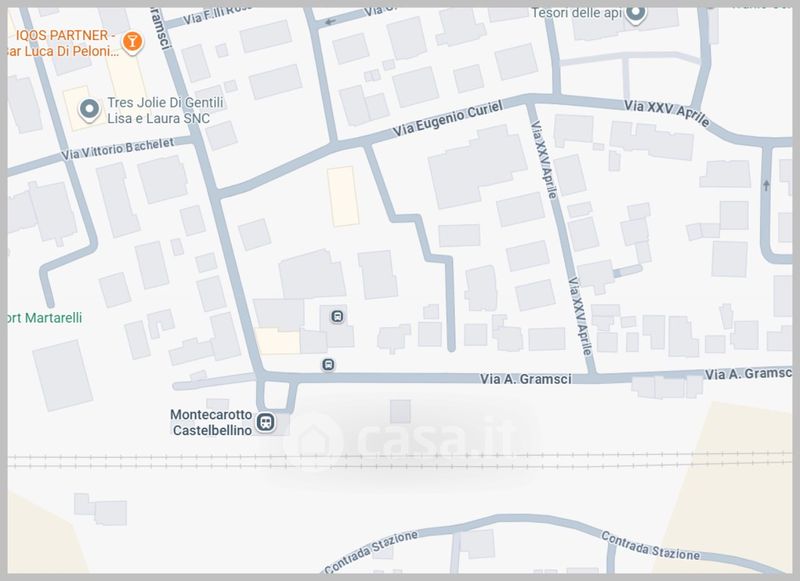
Task: Click the Montecarotto Castelbellino station name
Action: (210, 422)
